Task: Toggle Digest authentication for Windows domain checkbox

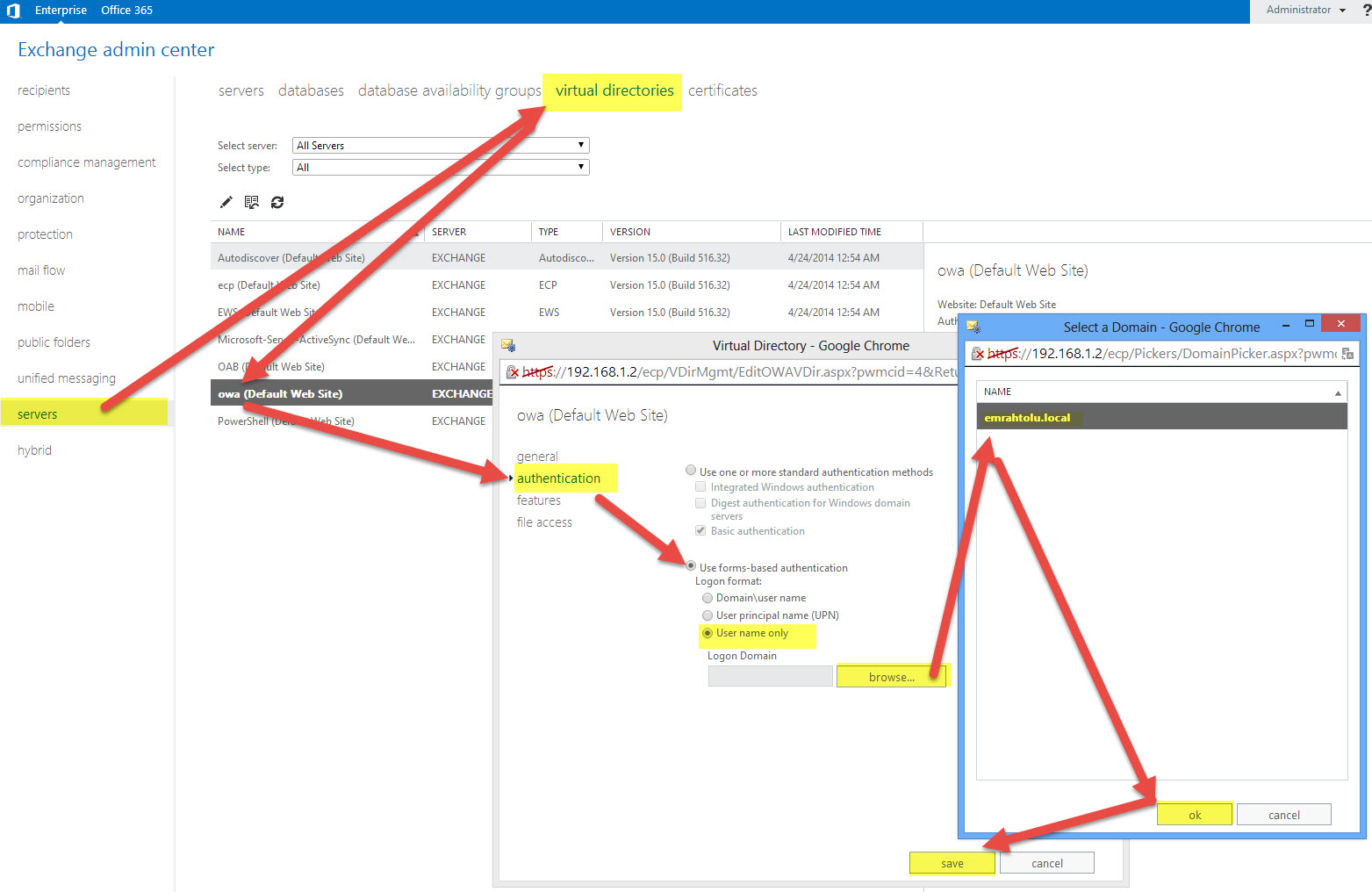Action: [700, 503]
